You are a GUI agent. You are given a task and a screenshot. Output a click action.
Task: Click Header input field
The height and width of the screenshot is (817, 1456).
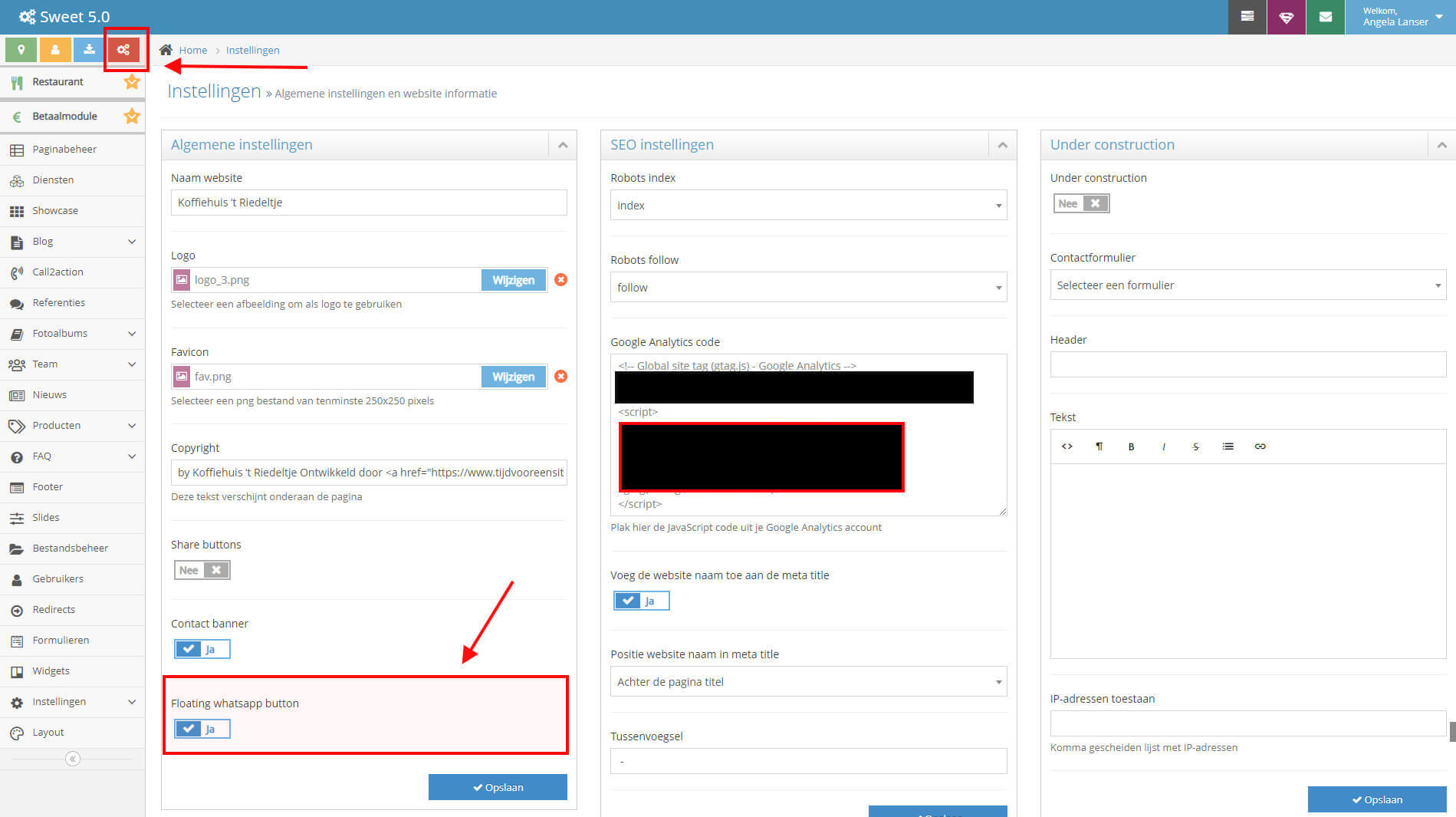coord(1247,364)
